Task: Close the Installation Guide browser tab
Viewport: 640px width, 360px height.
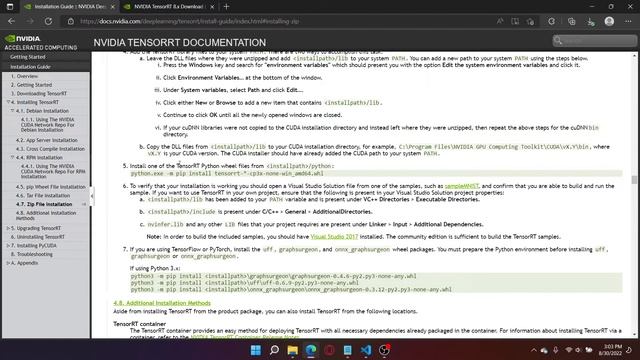Action: [113, 7]
